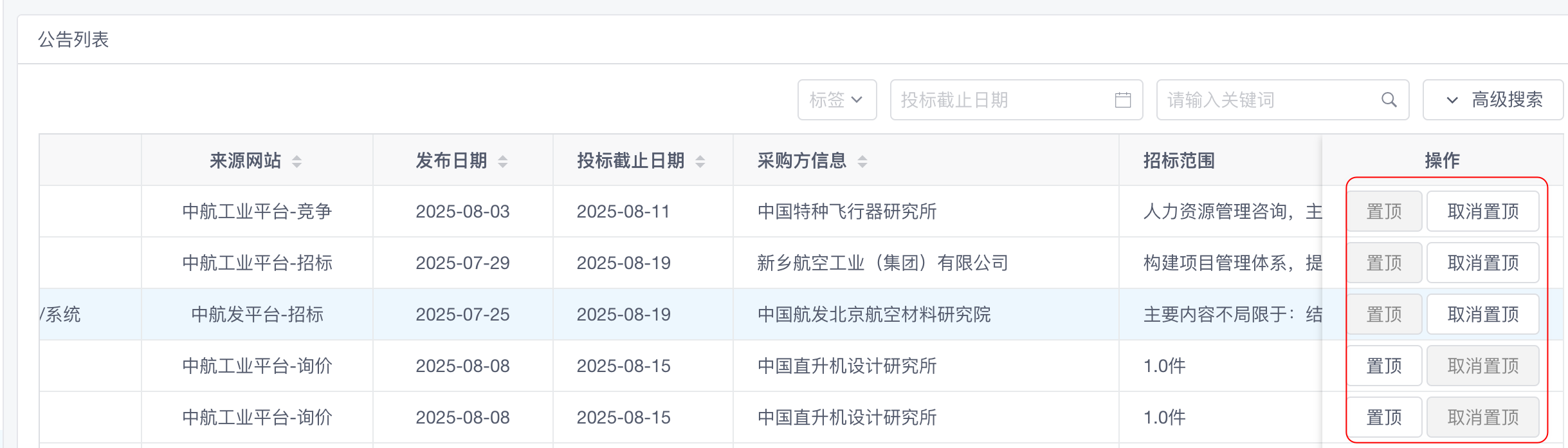Image resolution: width=1568 pixels, height=448 pixels.
Task: Click the calendar icon in bid deadline field
Action: [1123, 100]
